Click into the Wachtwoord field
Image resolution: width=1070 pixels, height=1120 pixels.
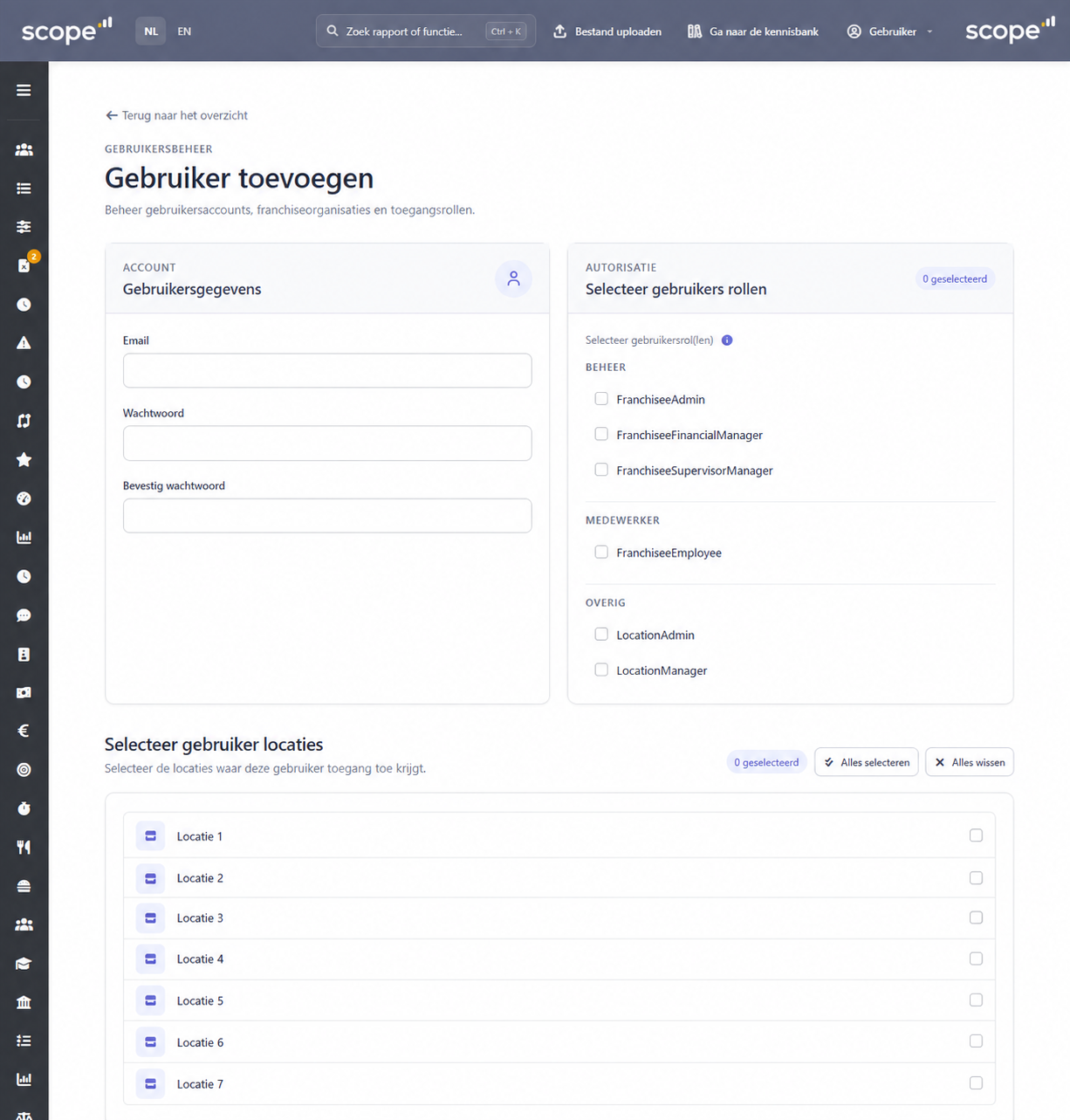(327, 443)
